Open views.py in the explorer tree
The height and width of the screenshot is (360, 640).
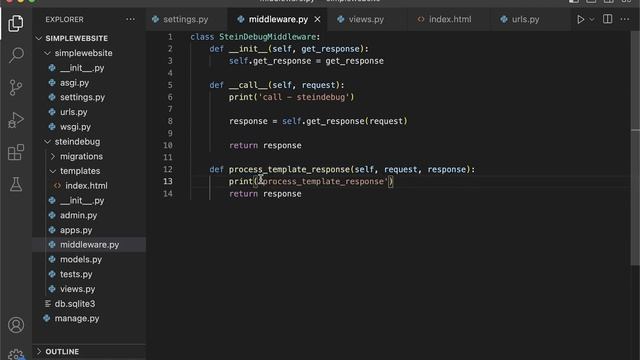78,289
